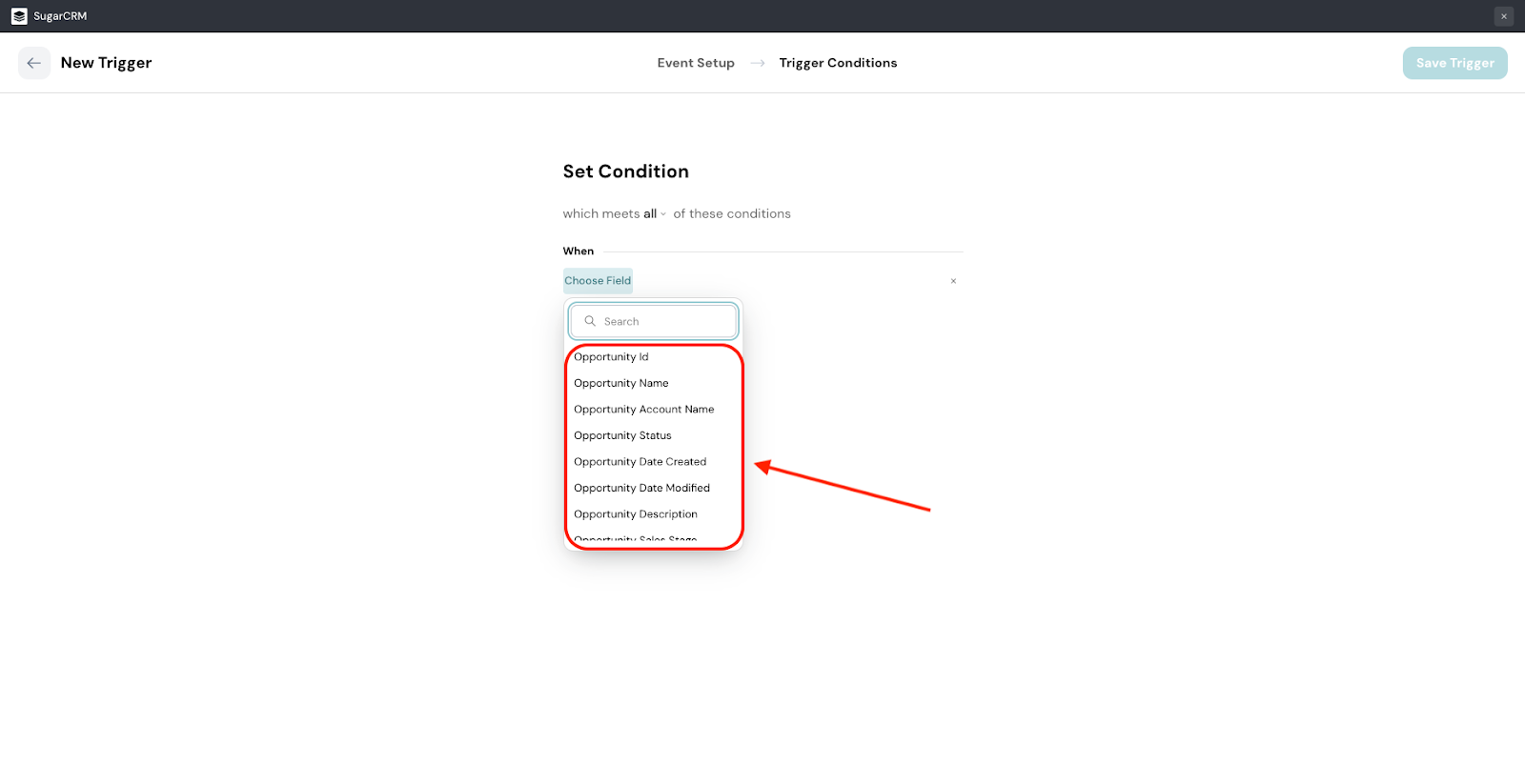This screenshot has height=784, width=1525.
Task: Click the SugarCRM logo icon
Action: [19, 16]
